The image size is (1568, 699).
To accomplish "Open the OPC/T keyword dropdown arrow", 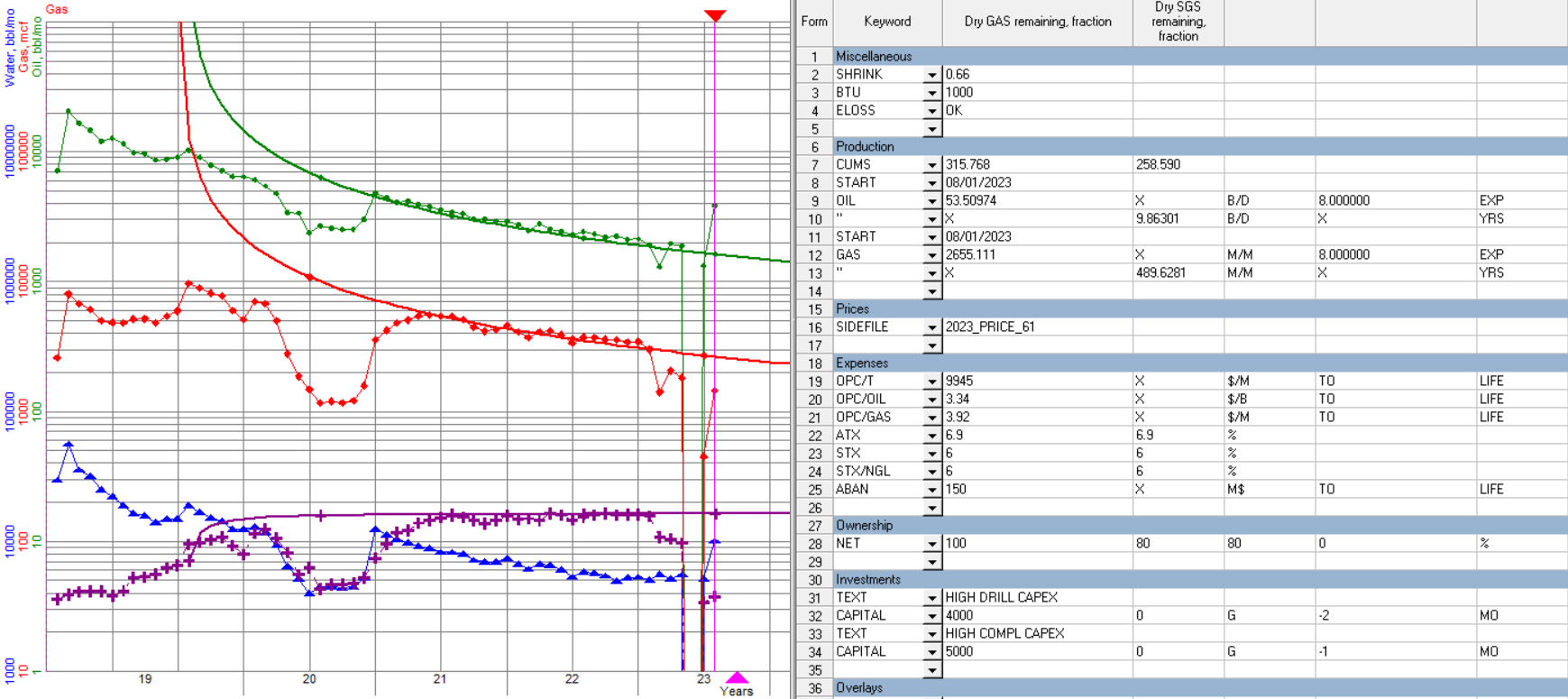I will click(932, 382).
